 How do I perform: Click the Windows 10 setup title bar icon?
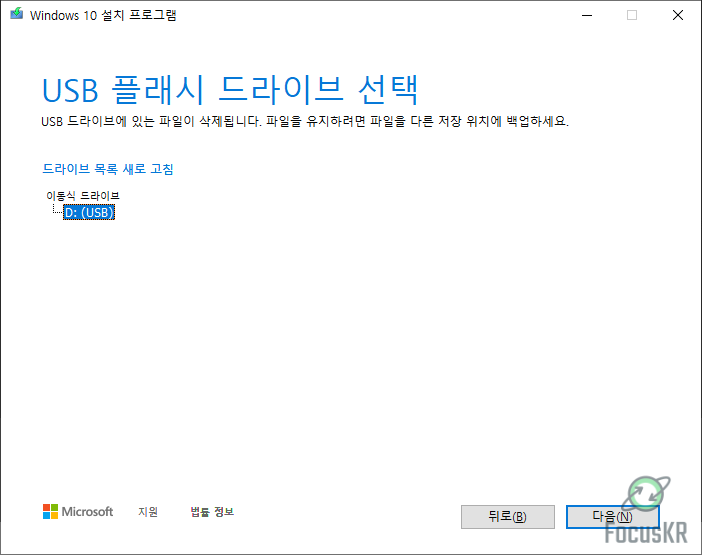17,14
